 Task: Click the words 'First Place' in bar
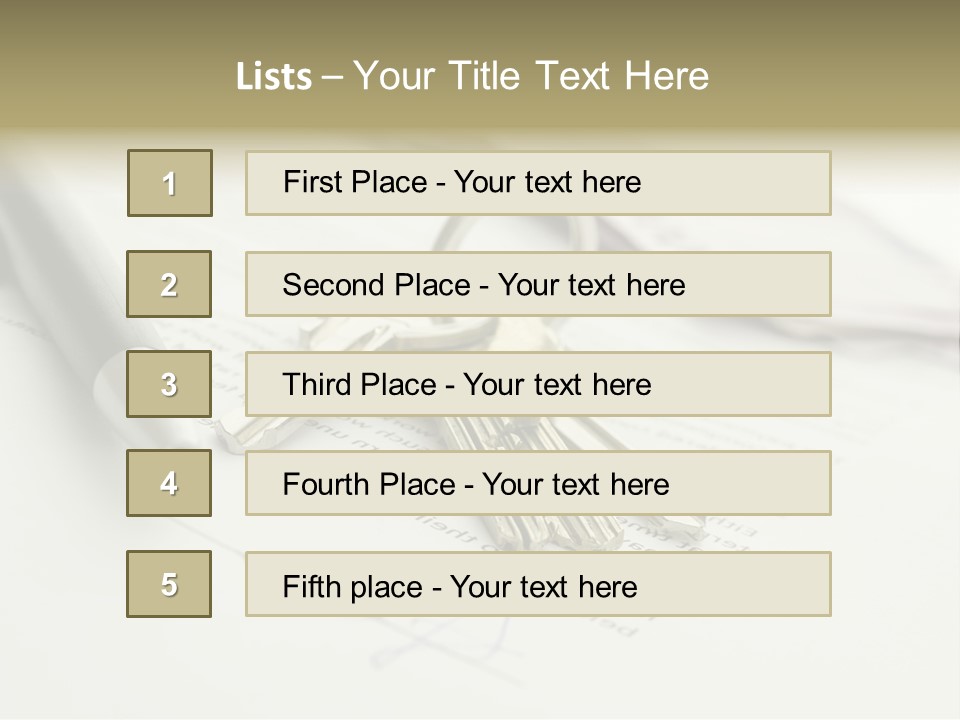(x=354, y=182)
